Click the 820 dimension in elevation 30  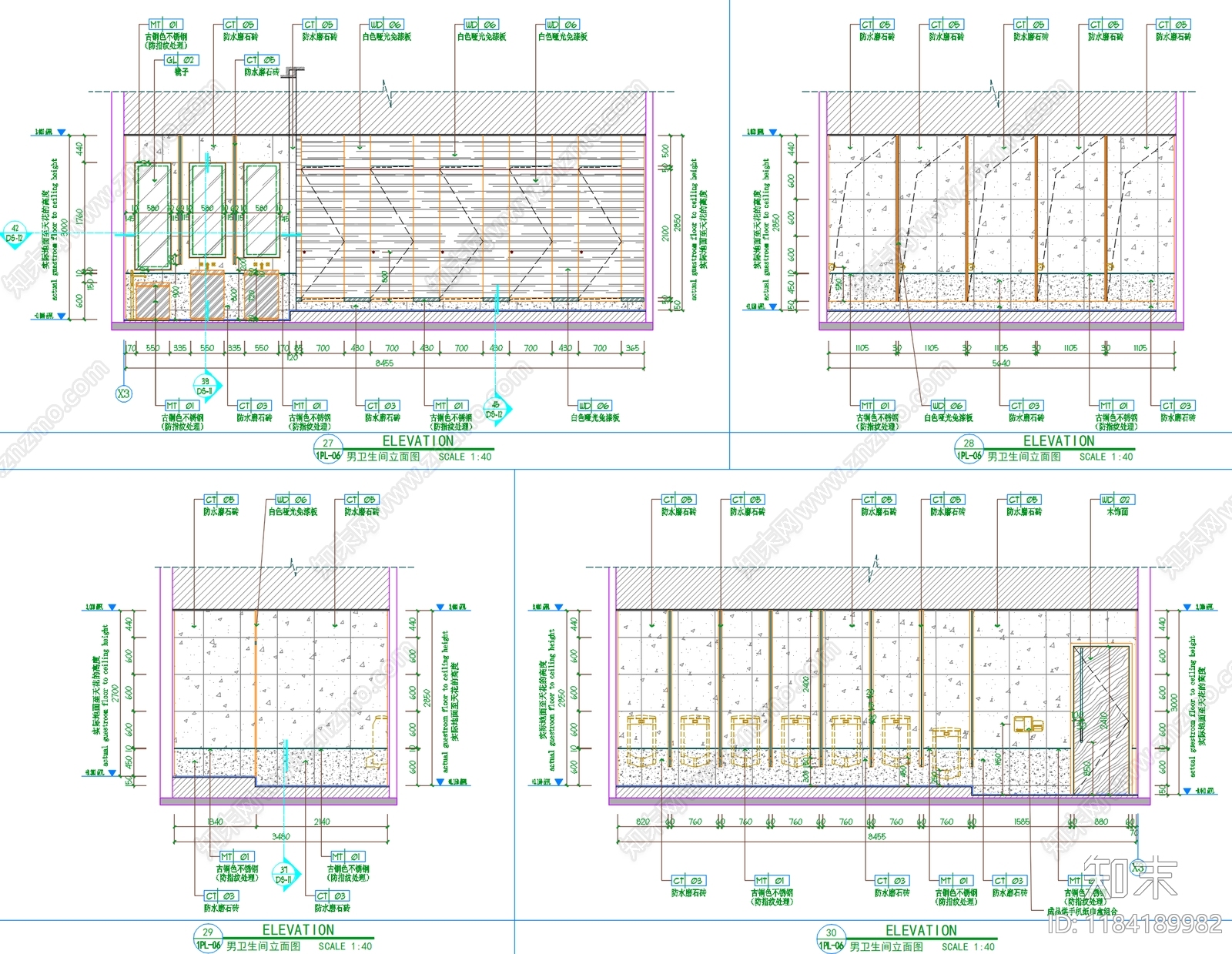tap(643, 822)
